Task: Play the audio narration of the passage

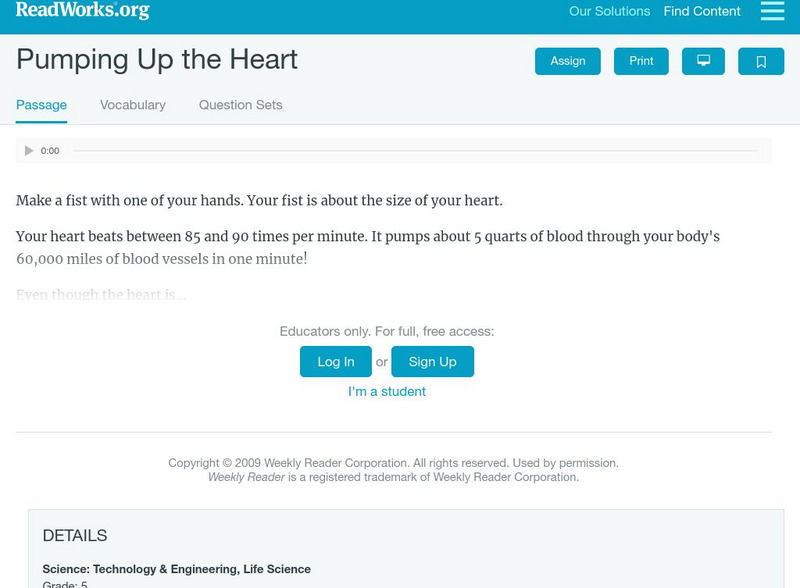Action: (x=28, y=150)
